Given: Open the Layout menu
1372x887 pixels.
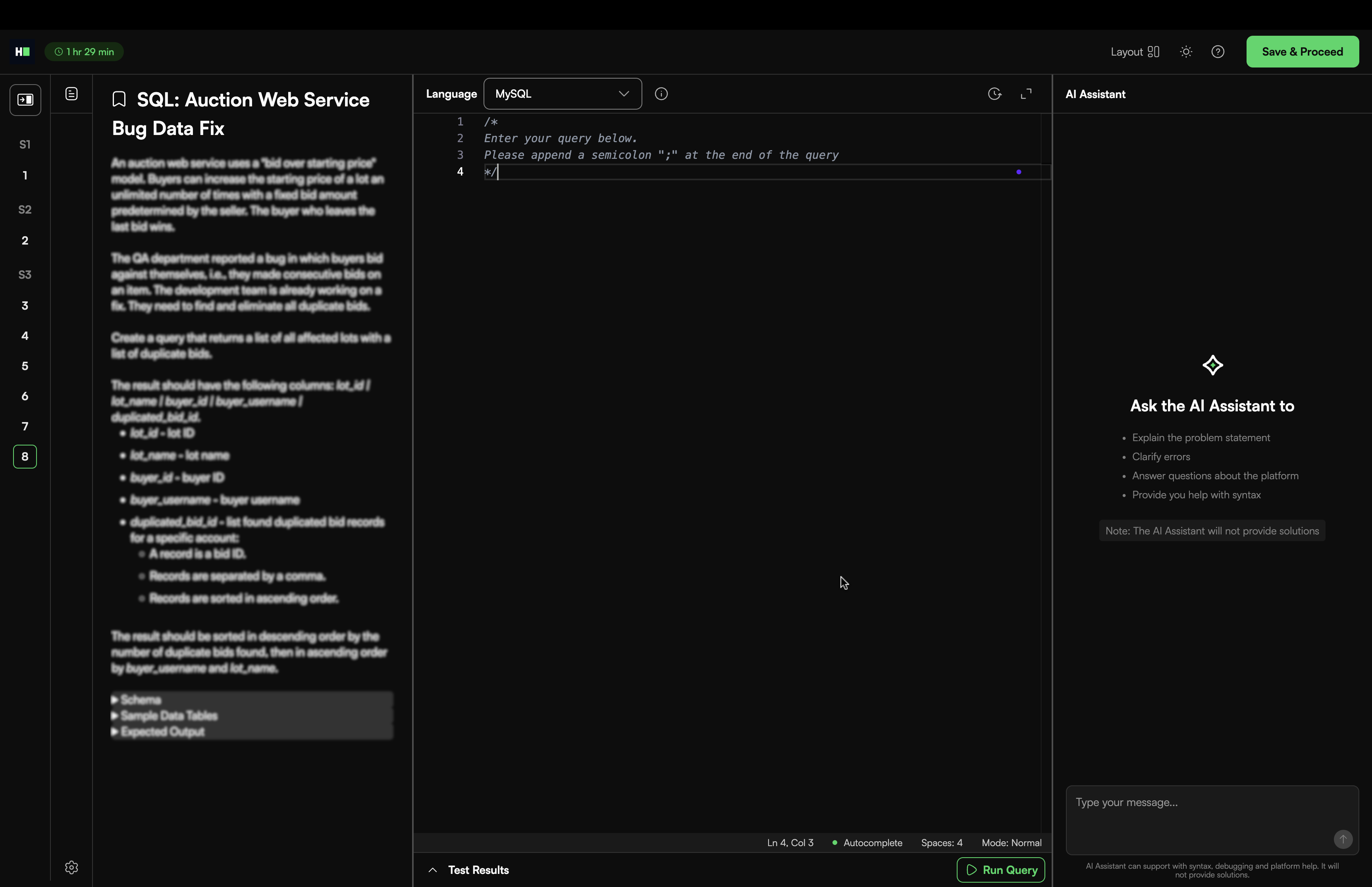Looking at the screenshot, I should pos(1135,52).
